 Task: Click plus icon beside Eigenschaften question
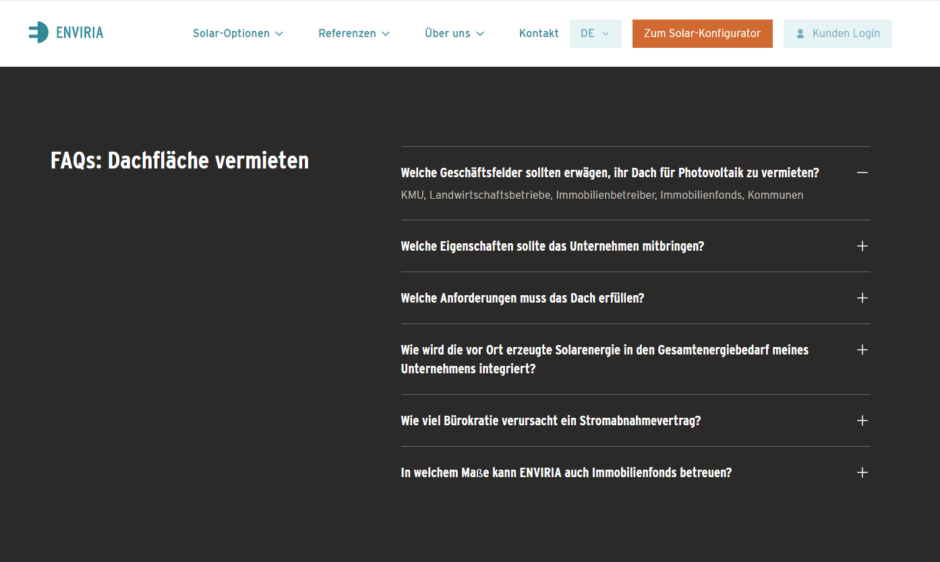coord(862,246)
